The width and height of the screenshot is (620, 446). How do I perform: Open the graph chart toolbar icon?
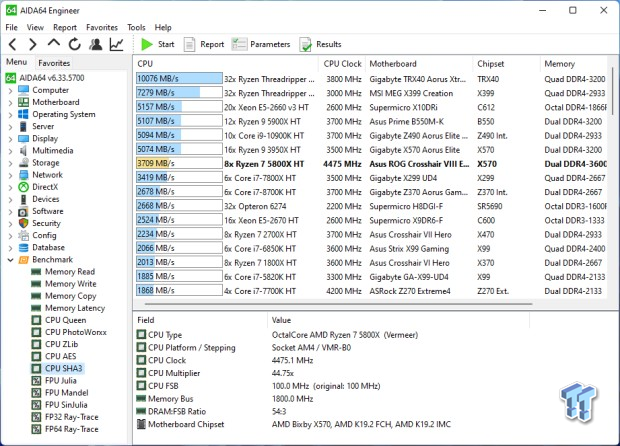117,45
